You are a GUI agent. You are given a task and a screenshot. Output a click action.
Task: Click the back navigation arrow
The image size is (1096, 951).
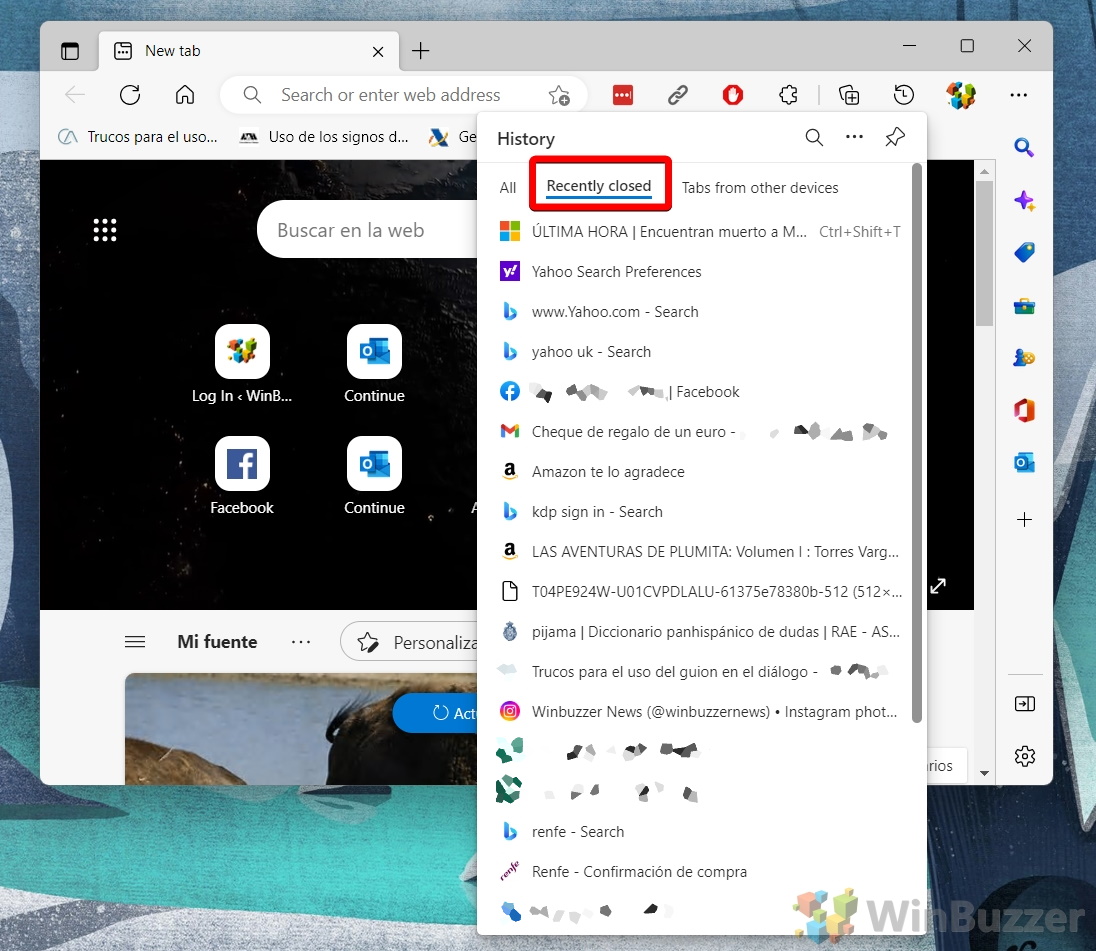(x=75, y=94)
